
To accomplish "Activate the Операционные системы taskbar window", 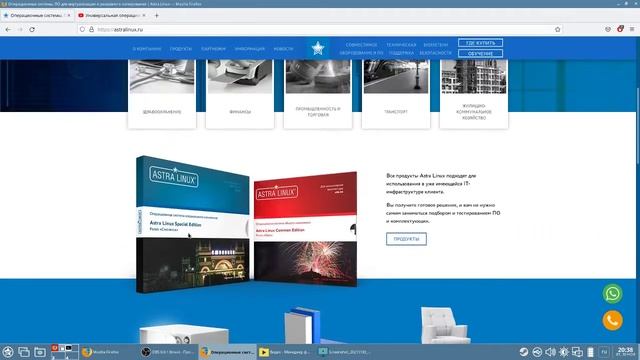I will [x=227, y=352].
